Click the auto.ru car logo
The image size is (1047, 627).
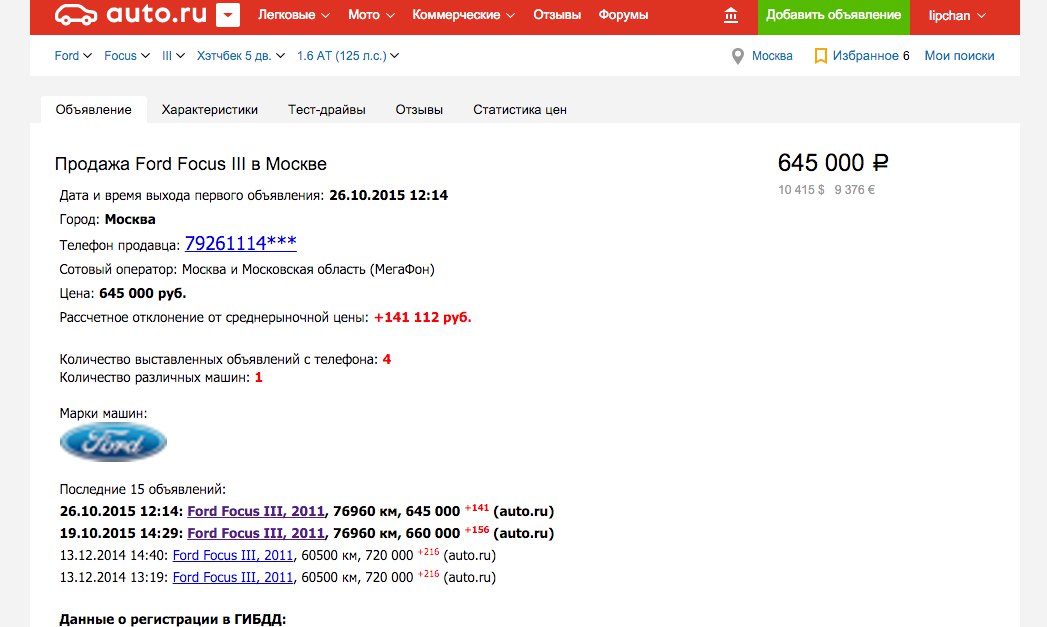coord(76,15)
